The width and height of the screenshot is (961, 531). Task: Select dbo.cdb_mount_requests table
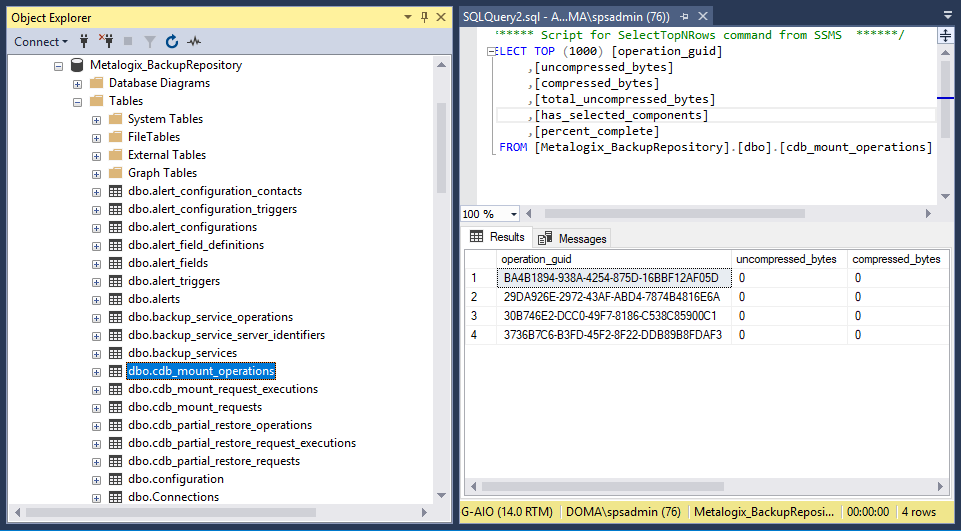click(194, 407)
